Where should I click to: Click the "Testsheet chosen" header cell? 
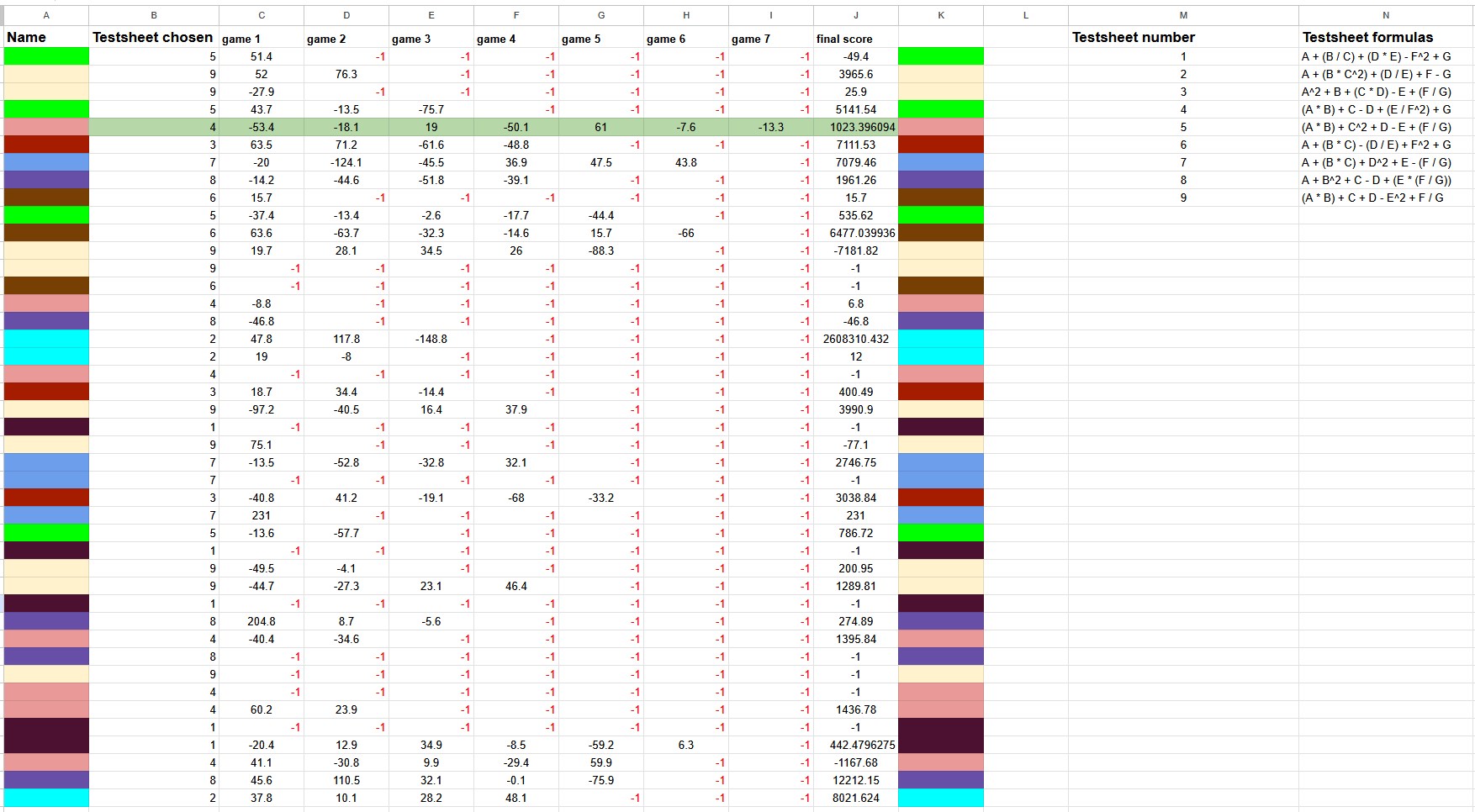point(154,37)
